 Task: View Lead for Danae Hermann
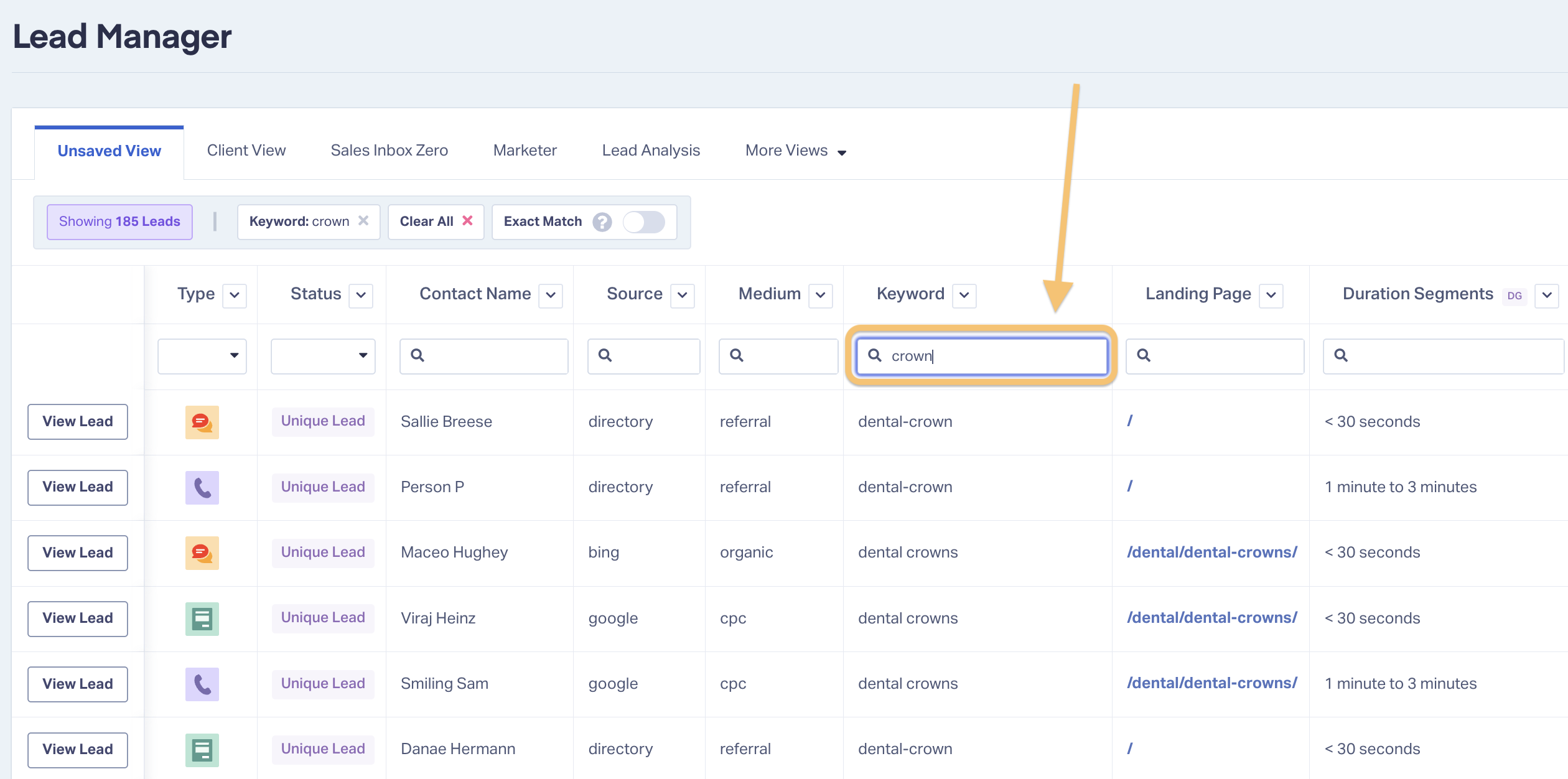pyautogui.click(x=78, y=749)
